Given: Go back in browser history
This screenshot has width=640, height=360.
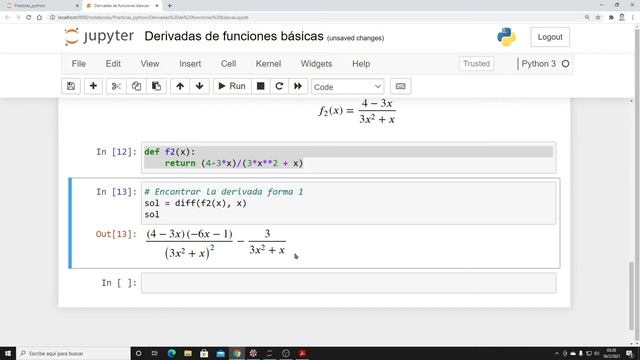Looking at the screenshot, I should pos(7,18).
